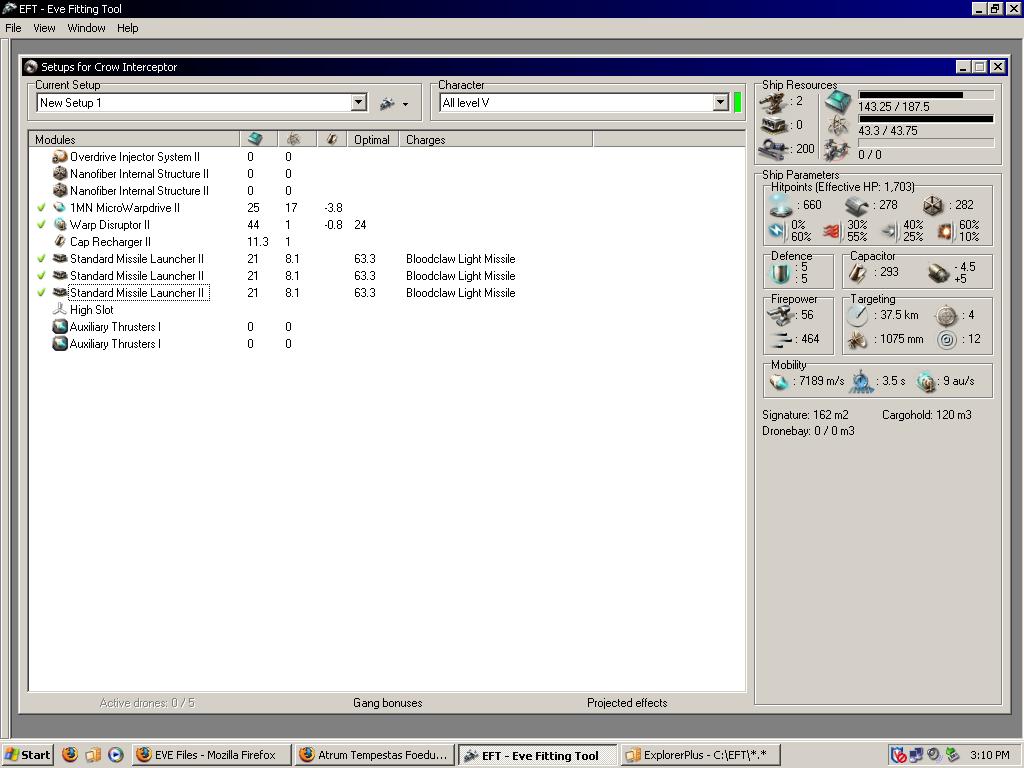
Task: Click the Active drones: 0 / 5 label
Action: click(x=147, y=703)
